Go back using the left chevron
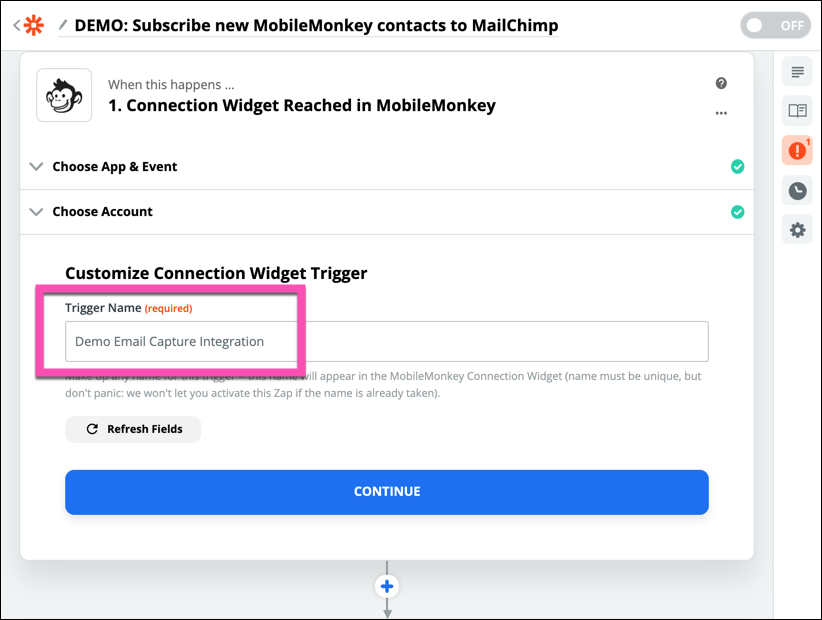This screenshot has height=620, width=822. pos(16,25)
